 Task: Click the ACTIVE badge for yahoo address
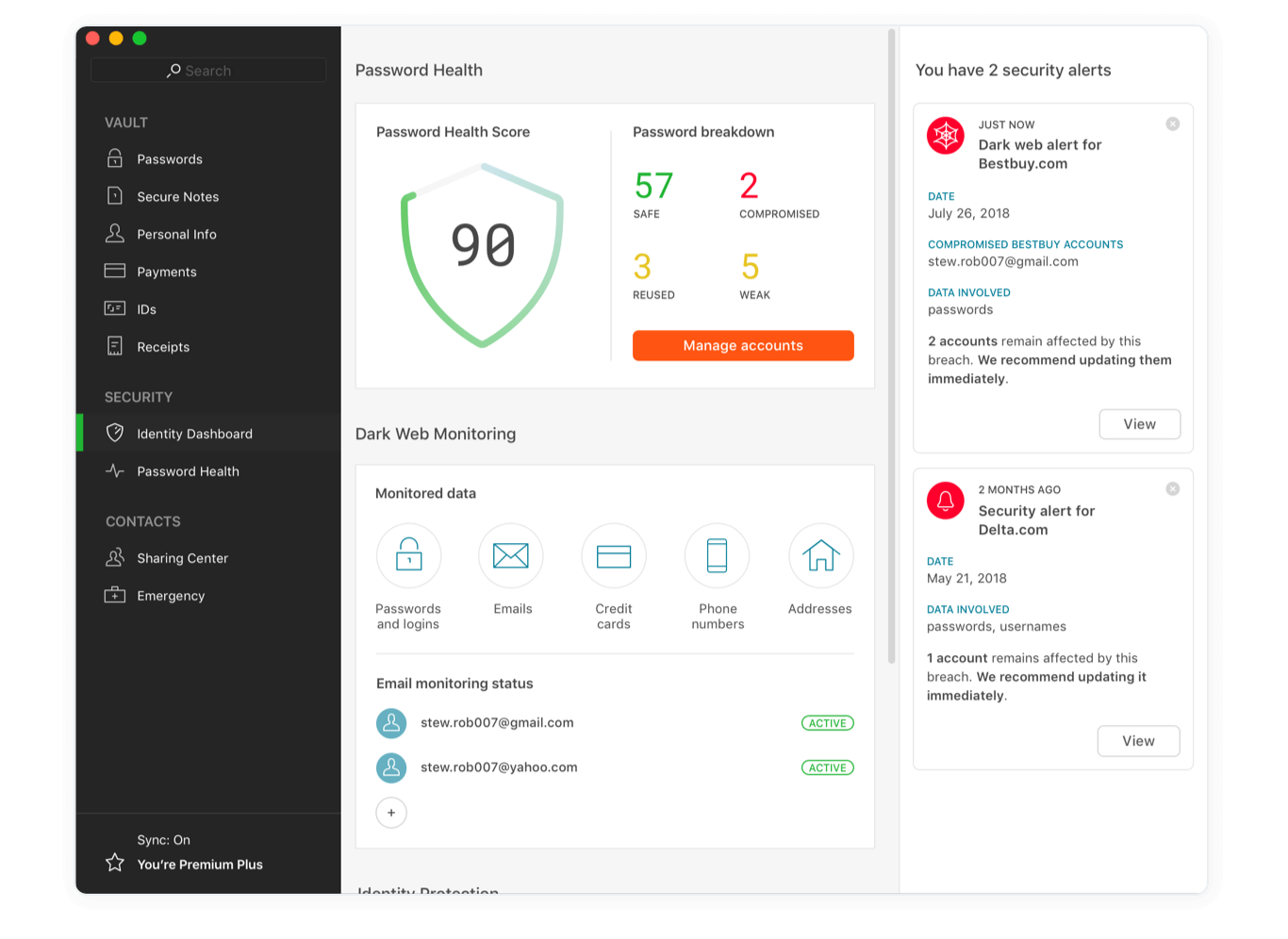point(827,768)
